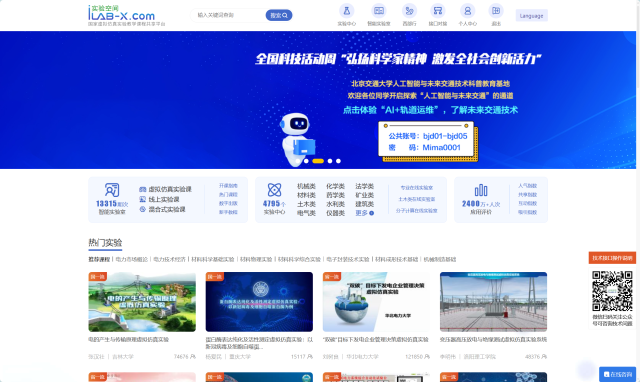Click the bar chart icon above 2400万
The width and height of the screenshot is (640, 382).
click(x=481, y=190)
